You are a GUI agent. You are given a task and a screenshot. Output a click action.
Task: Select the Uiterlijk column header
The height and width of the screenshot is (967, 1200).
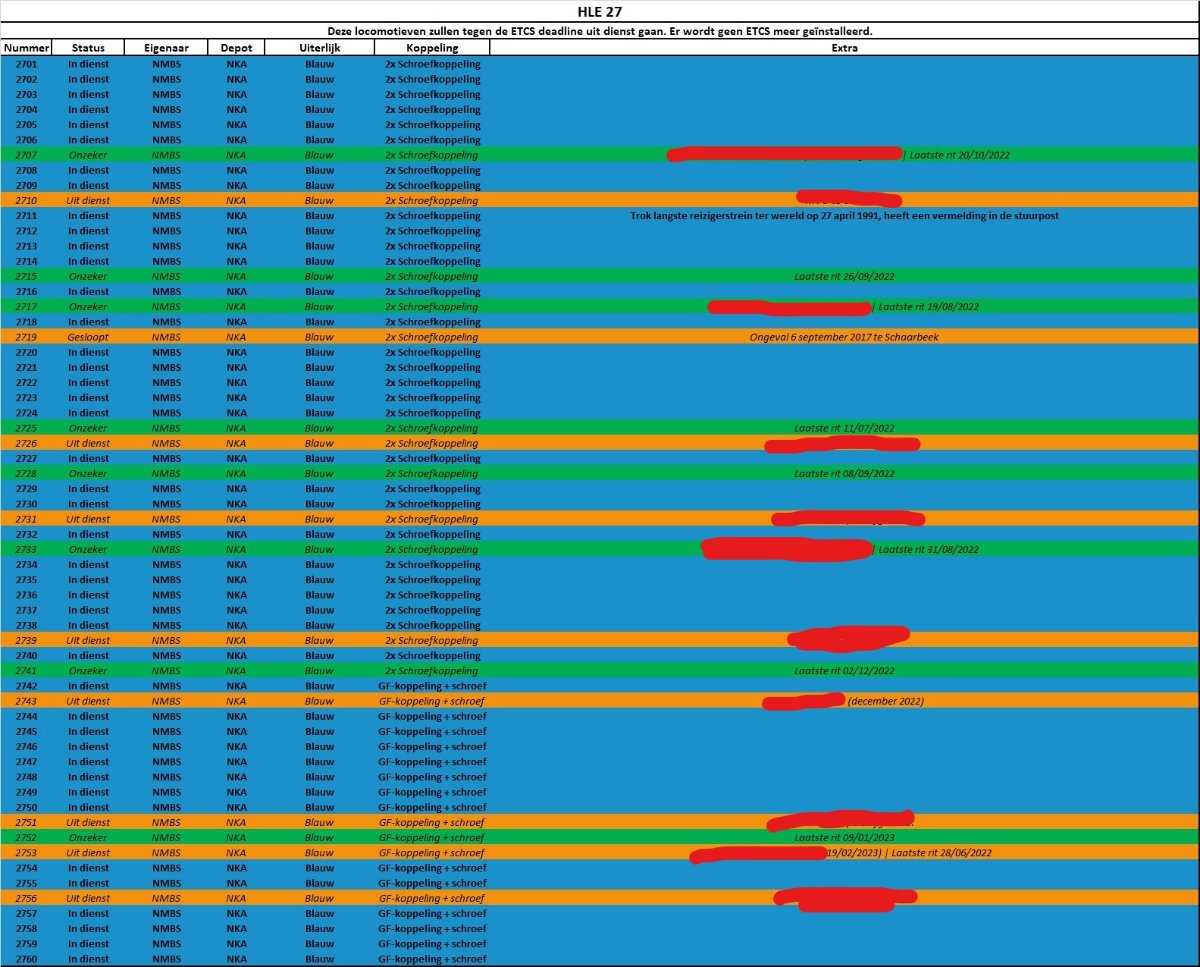[x=320, y=48]
